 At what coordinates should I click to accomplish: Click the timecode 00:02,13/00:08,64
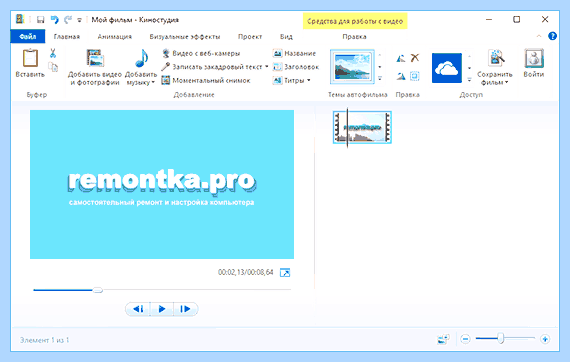(246, 272)
